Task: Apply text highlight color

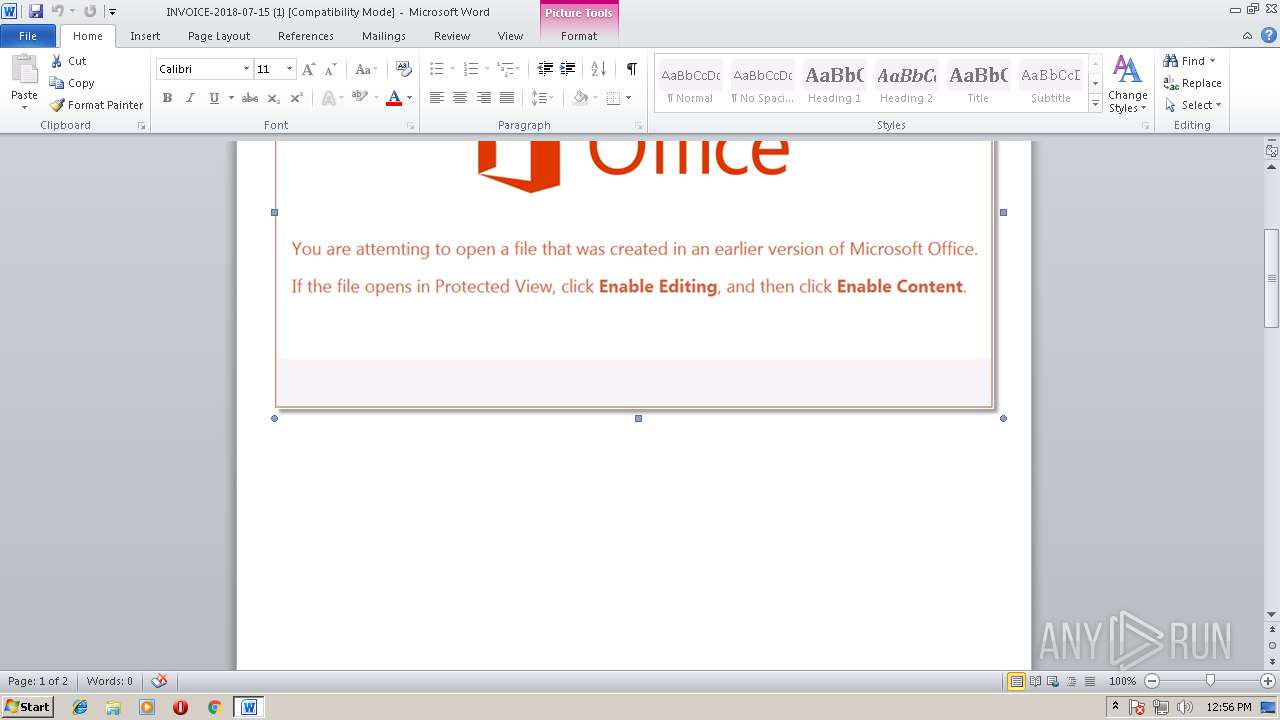Action: click(x=359, y=98)
